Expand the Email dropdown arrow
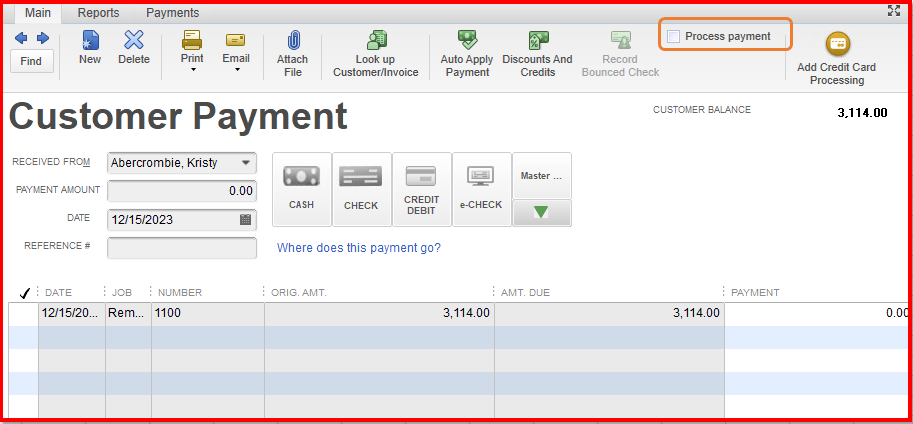 237,70
